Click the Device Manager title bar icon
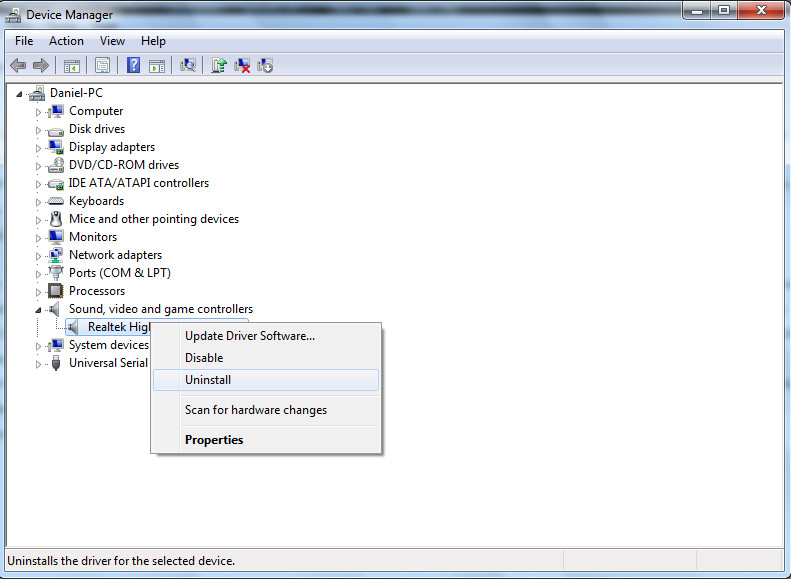The height and width of the screenshot is (579, 791). click(13, 15)
